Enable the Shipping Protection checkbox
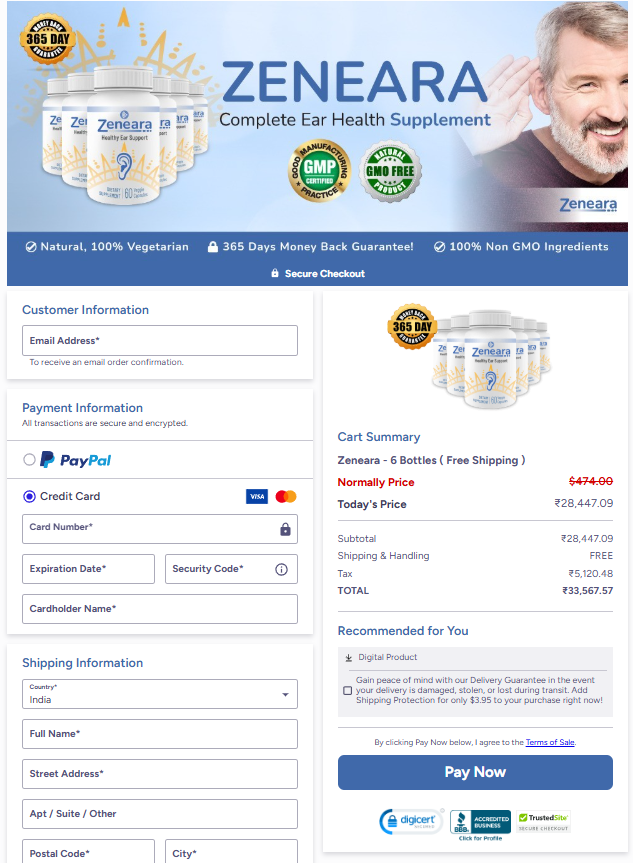 347,691
